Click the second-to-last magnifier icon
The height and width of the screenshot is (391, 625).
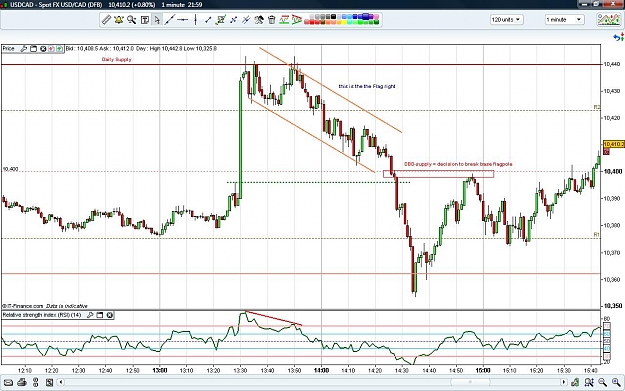[x=602, y=383]
